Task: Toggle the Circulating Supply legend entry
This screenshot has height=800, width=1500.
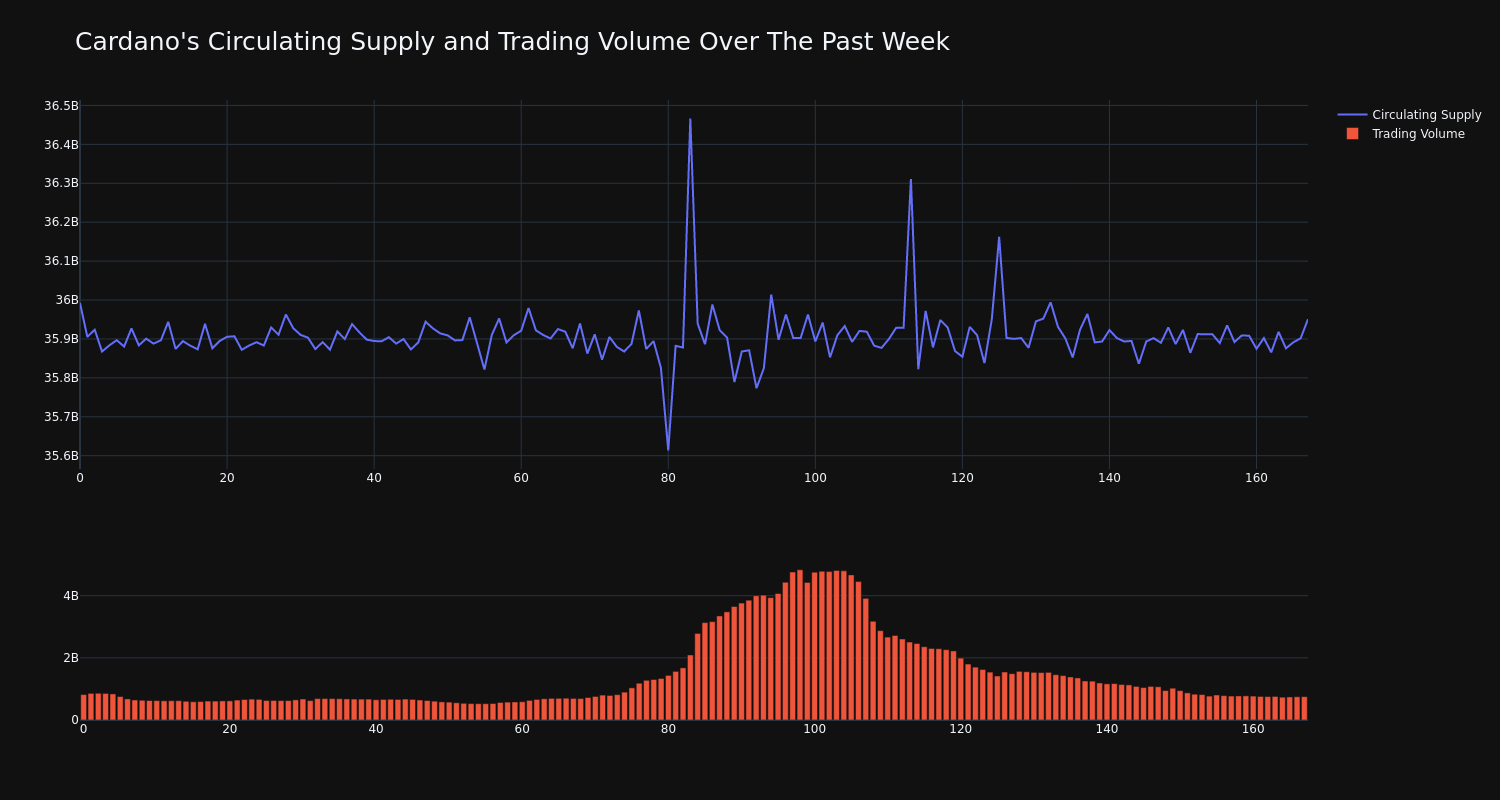Action: 1410,115
